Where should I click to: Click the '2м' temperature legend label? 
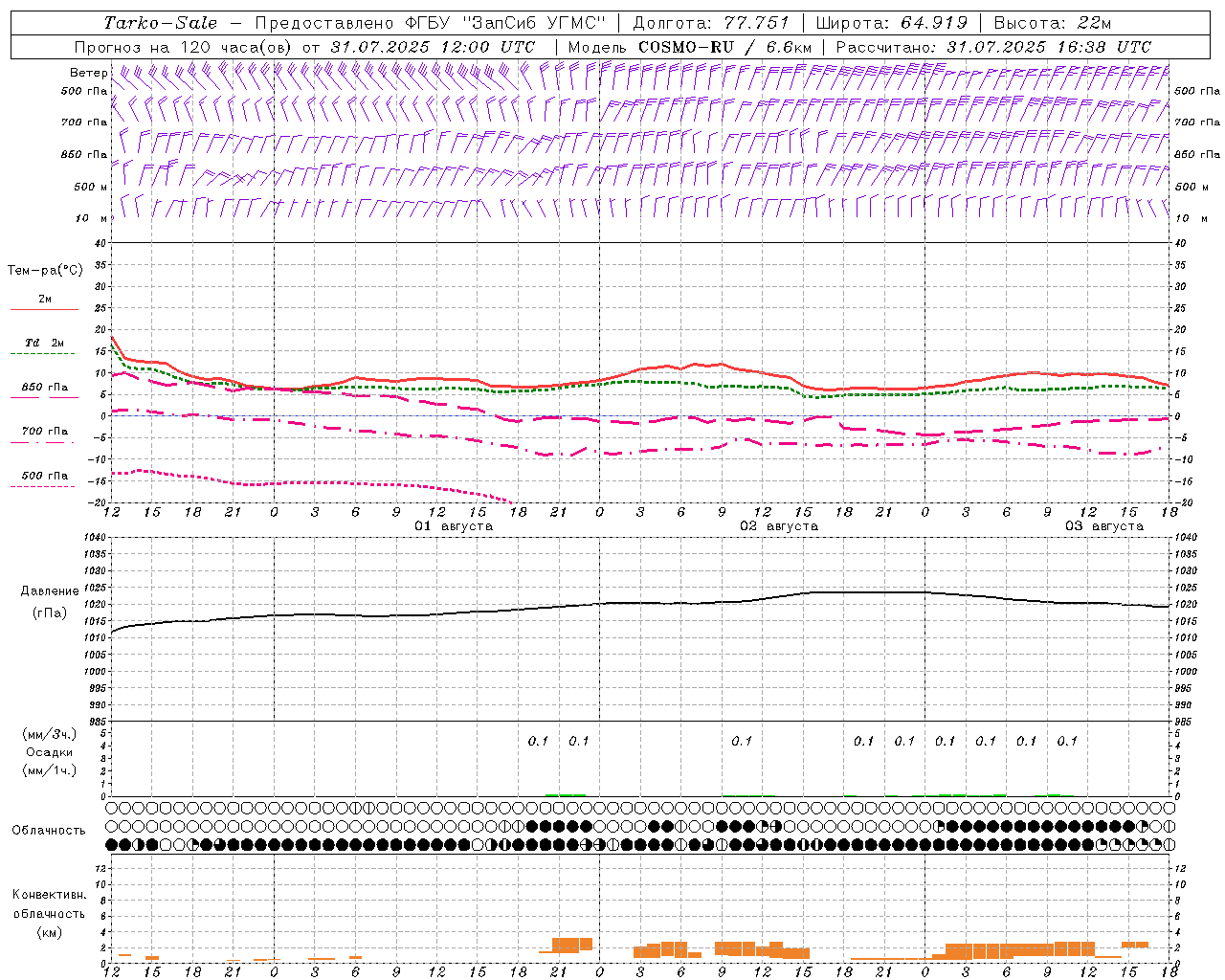coord(45,300)
